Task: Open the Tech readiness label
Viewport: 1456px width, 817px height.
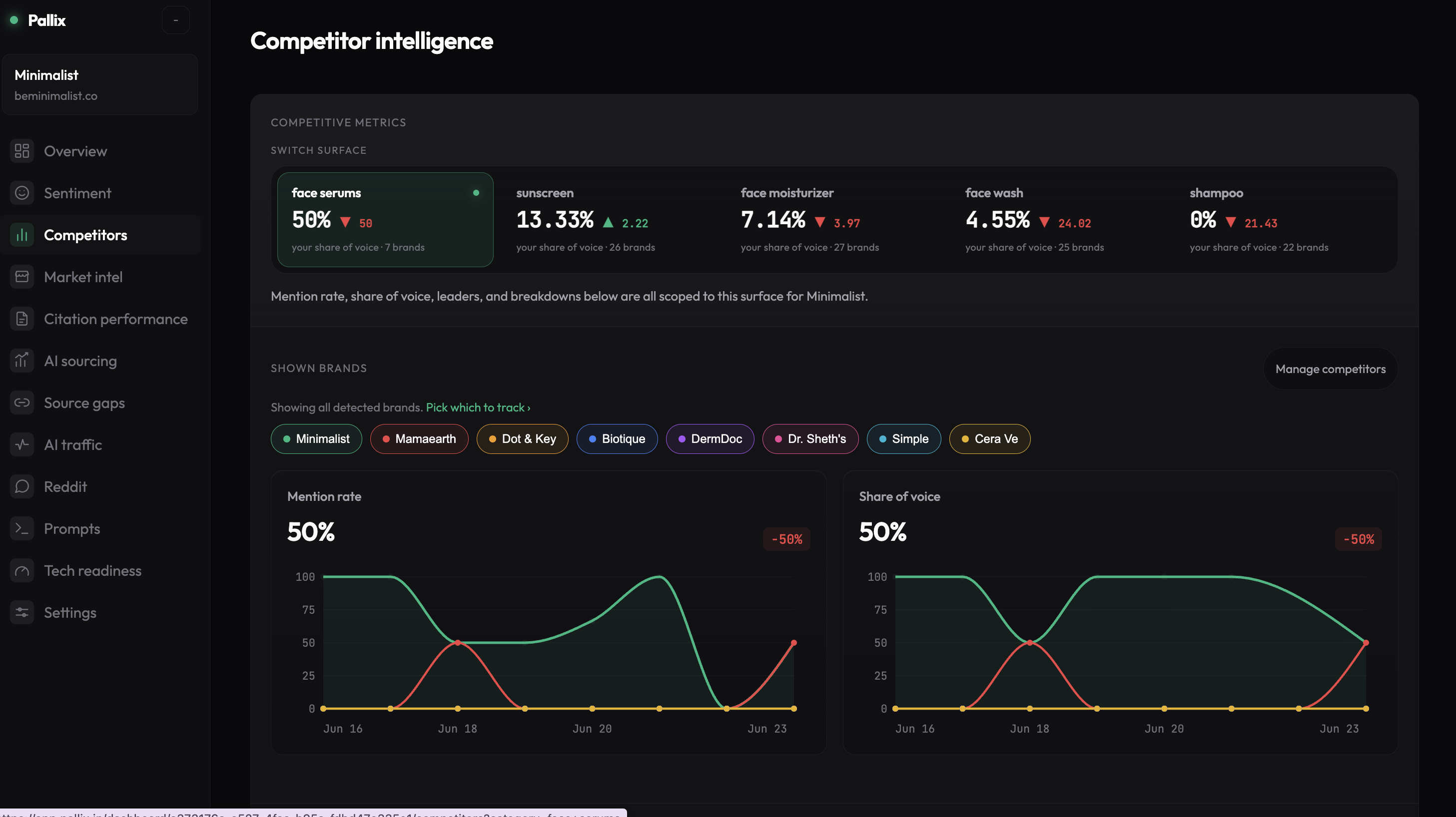Action: click(93, 571)
